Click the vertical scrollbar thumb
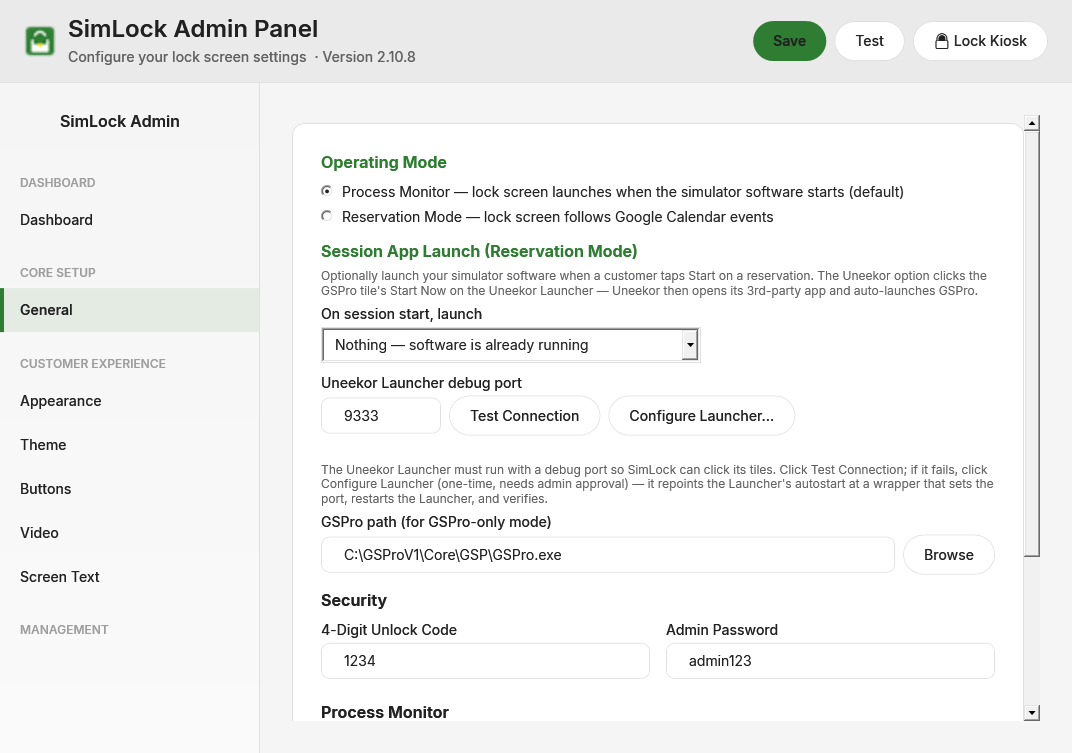Image resolution: width=1072 pixels, height=753 pixels. pos(1032,344)
